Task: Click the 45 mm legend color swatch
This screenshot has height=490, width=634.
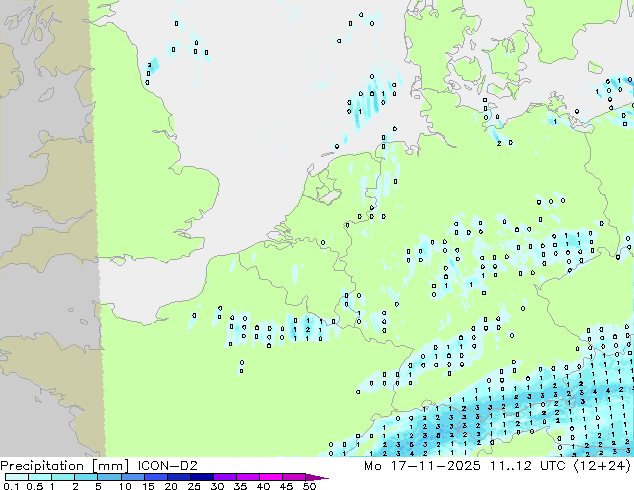Action: pos(294,477)
